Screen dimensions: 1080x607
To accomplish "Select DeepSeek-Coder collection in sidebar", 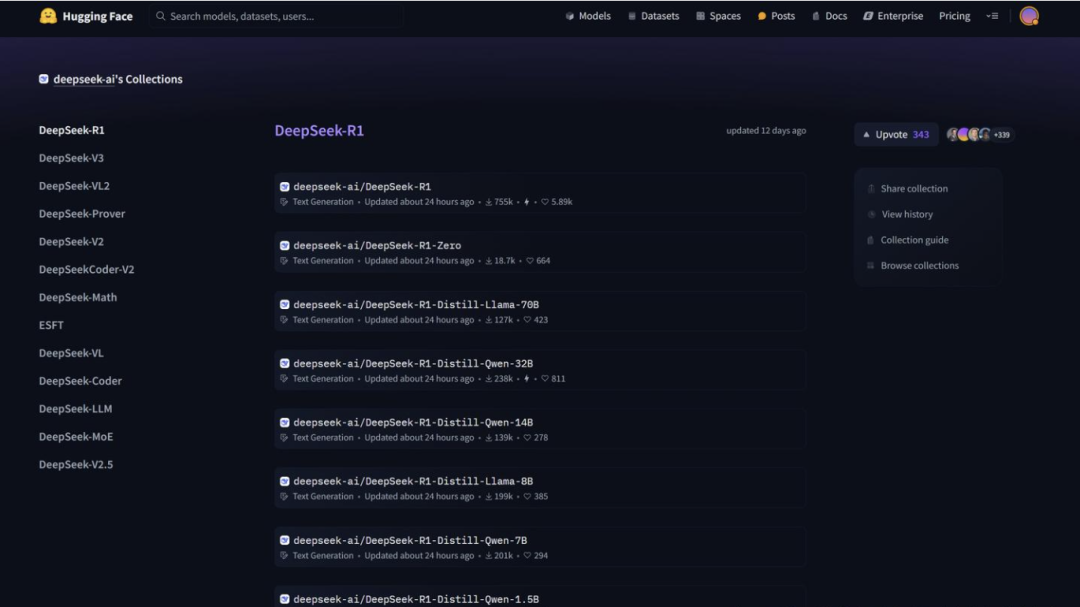I will point(80,381).
